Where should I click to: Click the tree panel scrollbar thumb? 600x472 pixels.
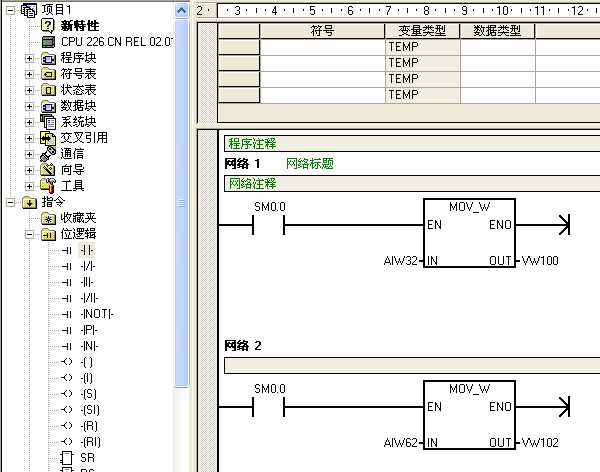click(x=182, y=203)
